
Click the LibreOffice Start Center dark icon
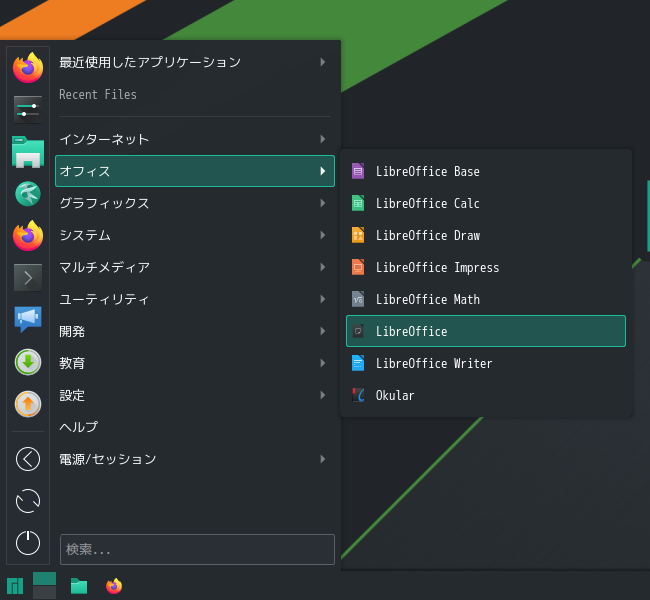(358, 331)
